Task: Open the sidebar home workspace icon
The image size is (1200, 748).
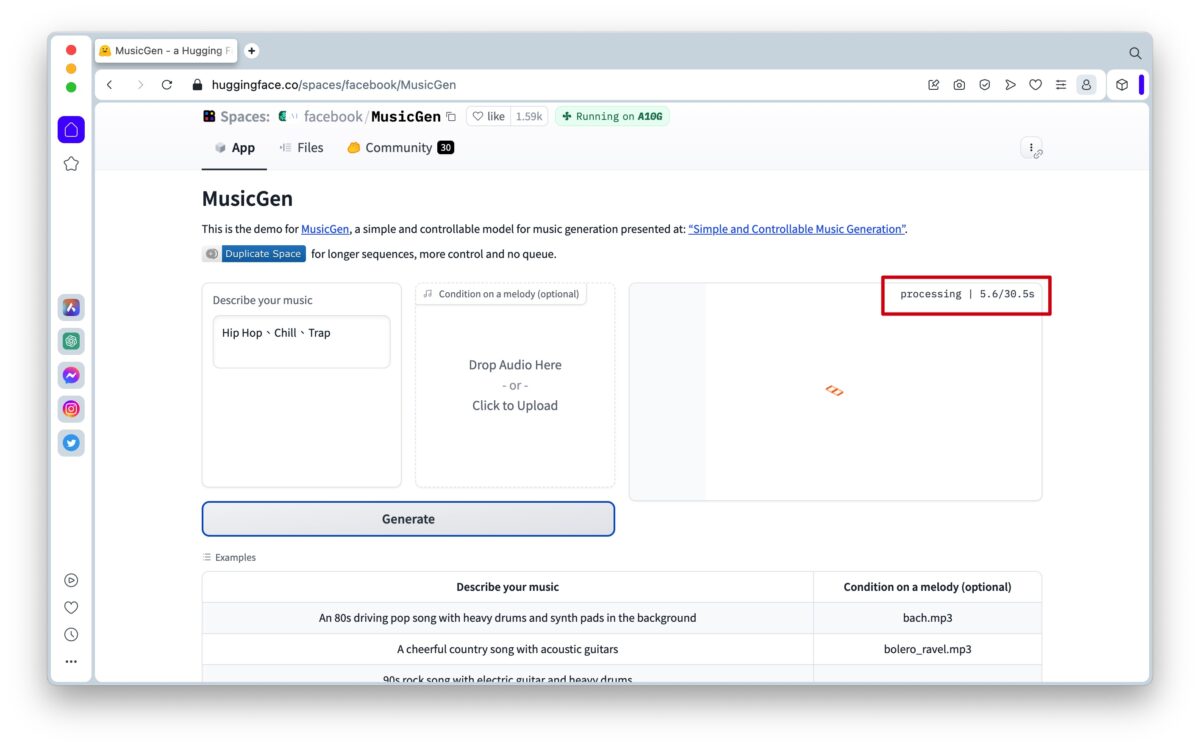Action: point(71,130)
